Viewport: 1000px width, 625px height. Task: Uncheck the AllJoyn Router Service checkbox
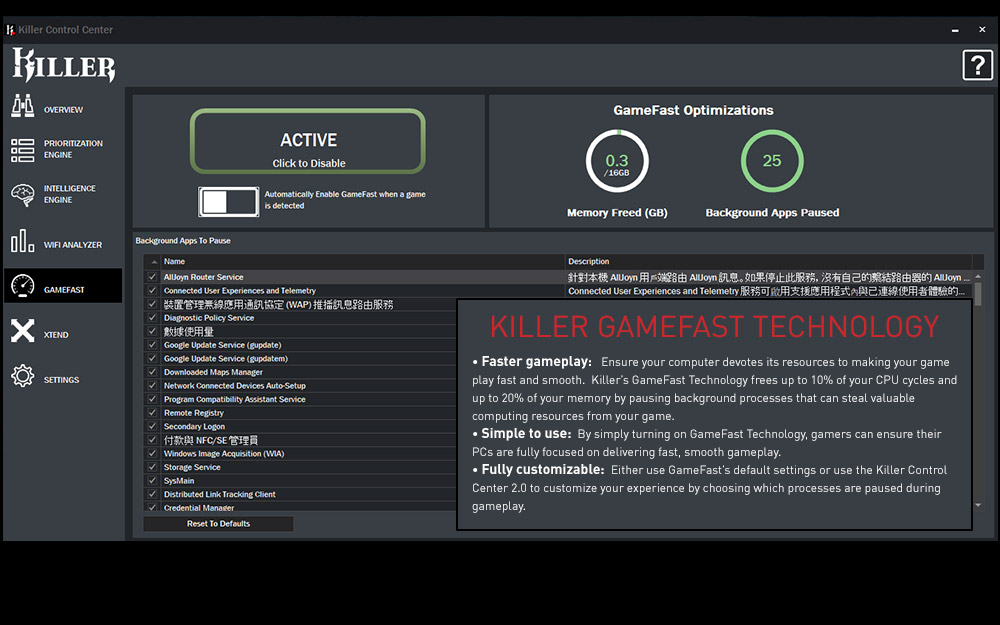(x=152, y=277)
